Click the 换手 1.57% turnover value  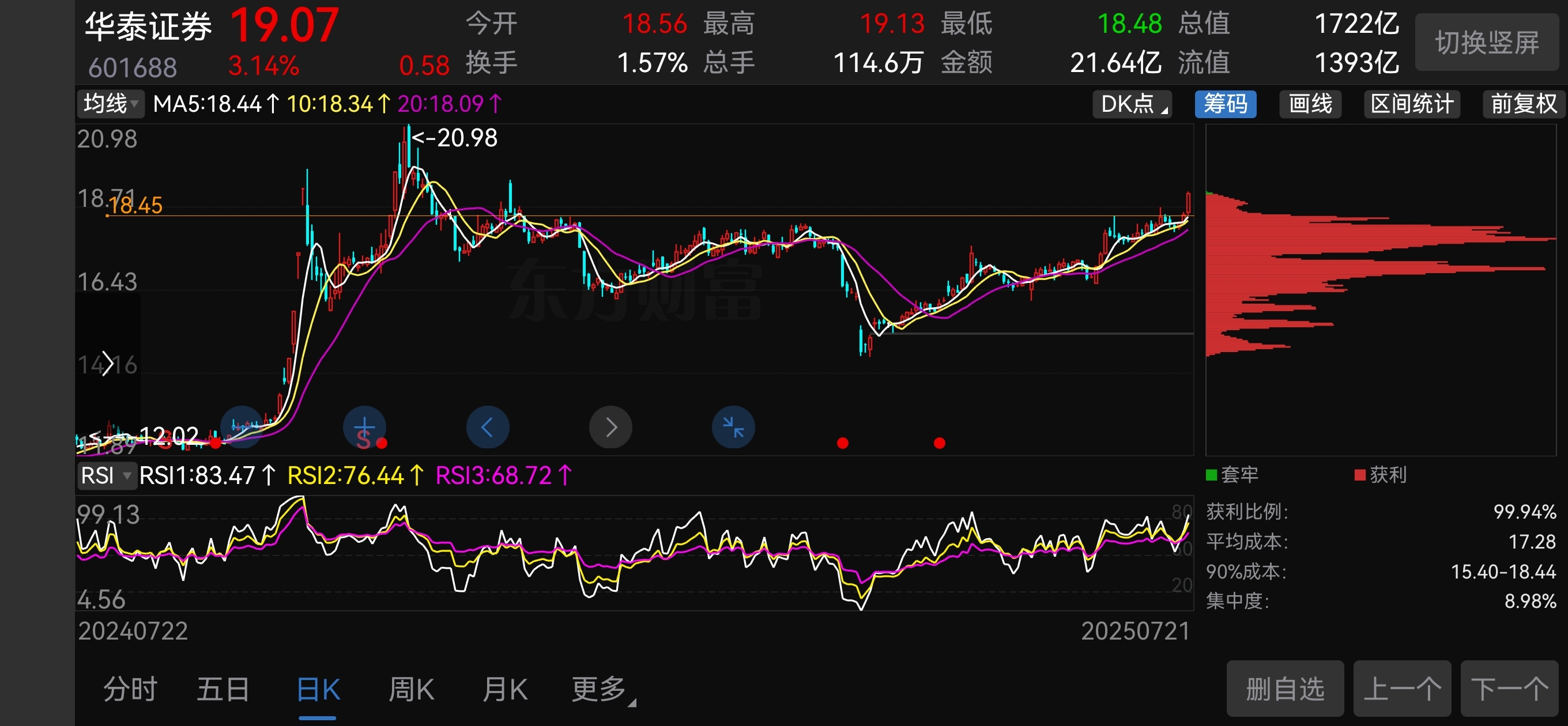652,63
